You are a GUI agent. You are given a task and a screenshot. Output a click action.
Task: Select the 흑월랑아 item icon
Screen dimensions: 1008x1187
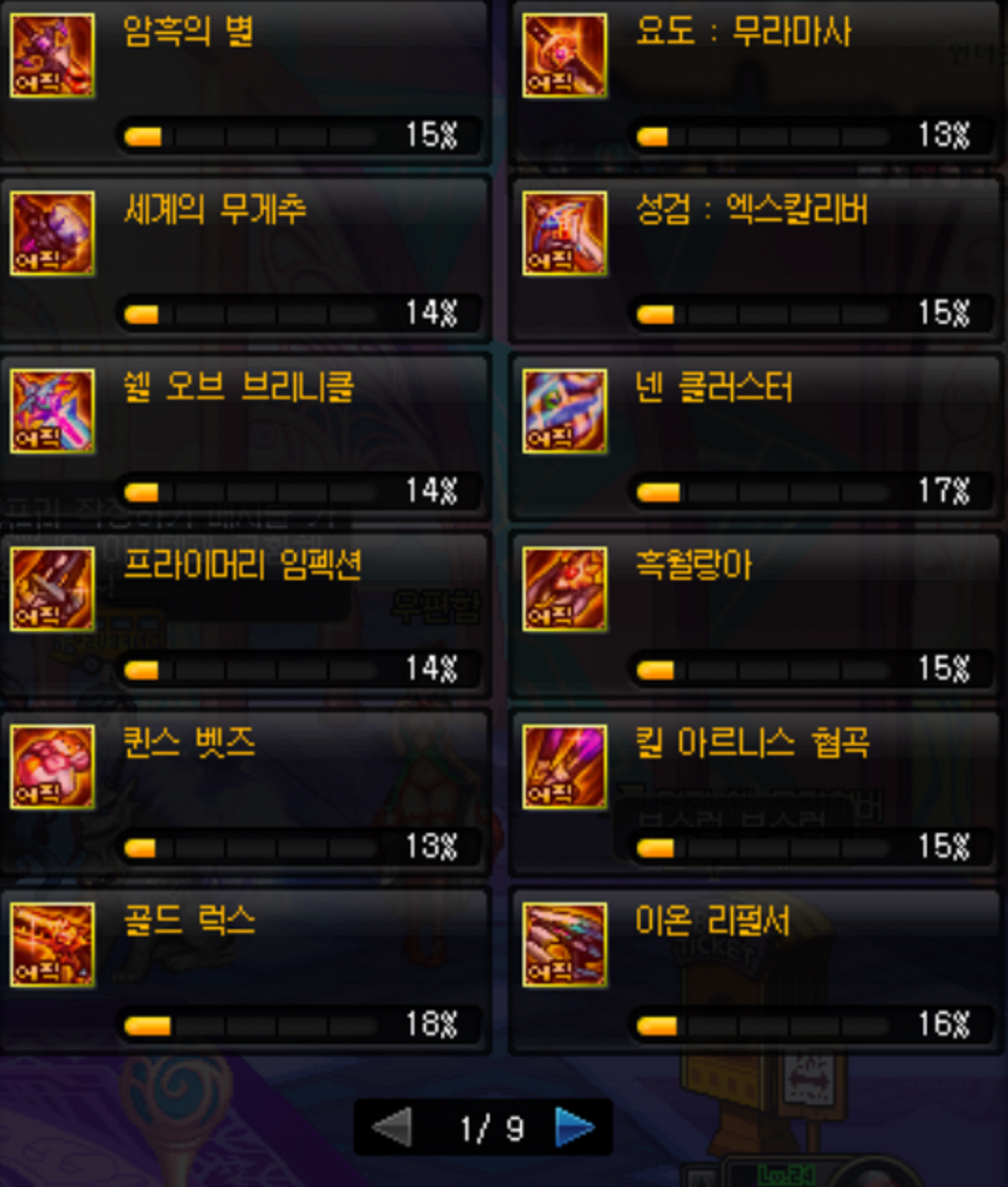[x=564, y=590]
